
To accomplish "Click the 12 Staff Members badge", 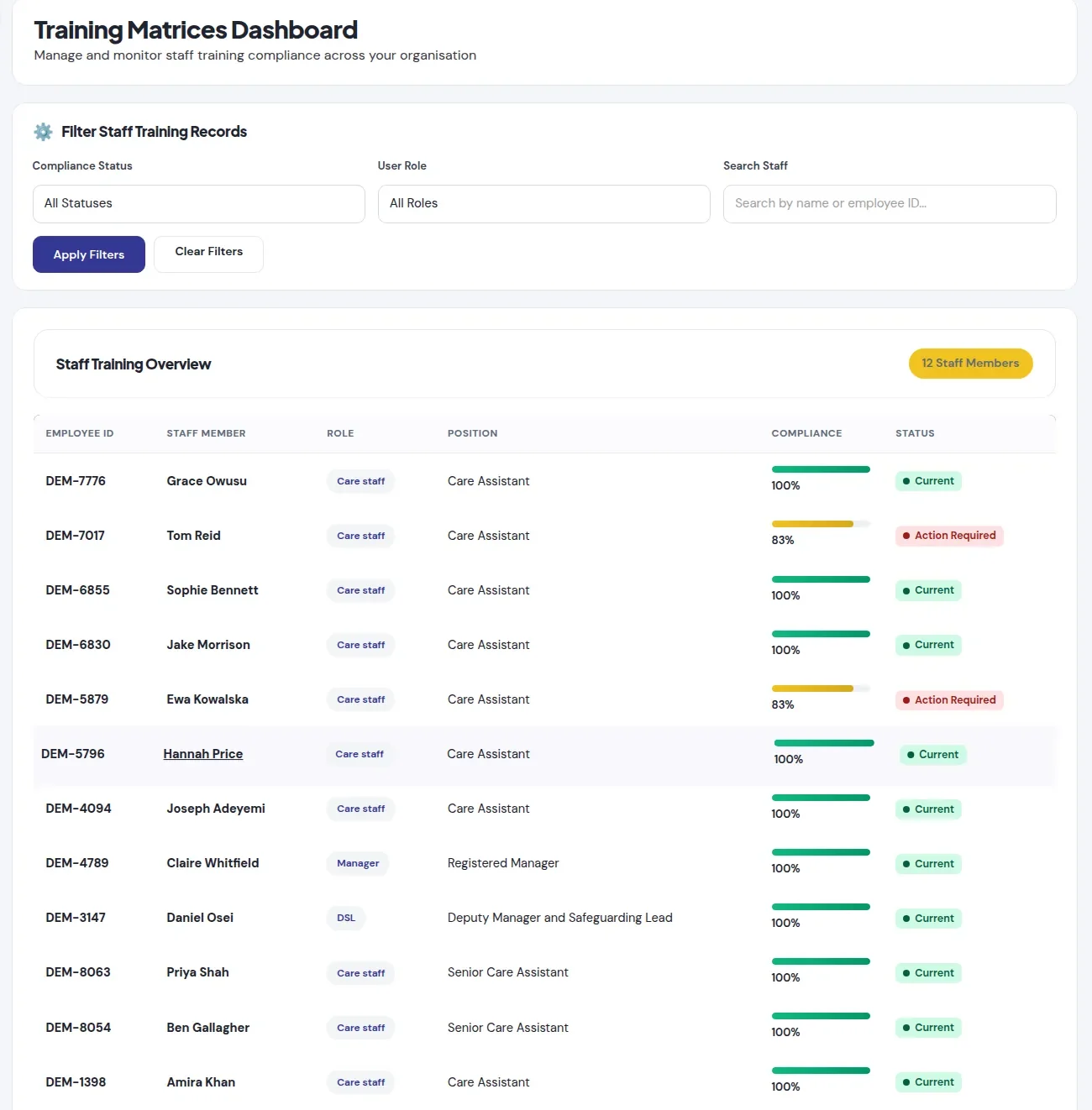I will pyautogui.click(x=970, y=364).
